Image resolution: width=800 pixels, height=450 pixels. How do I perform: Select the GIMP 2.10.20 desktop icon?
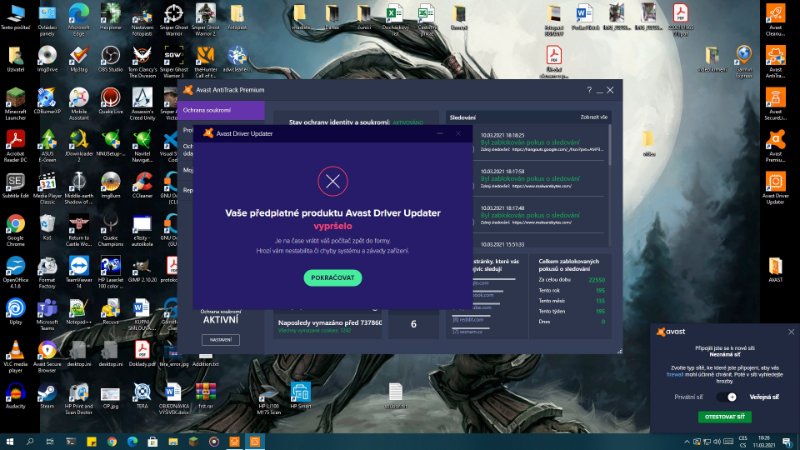tap(142, 269)
